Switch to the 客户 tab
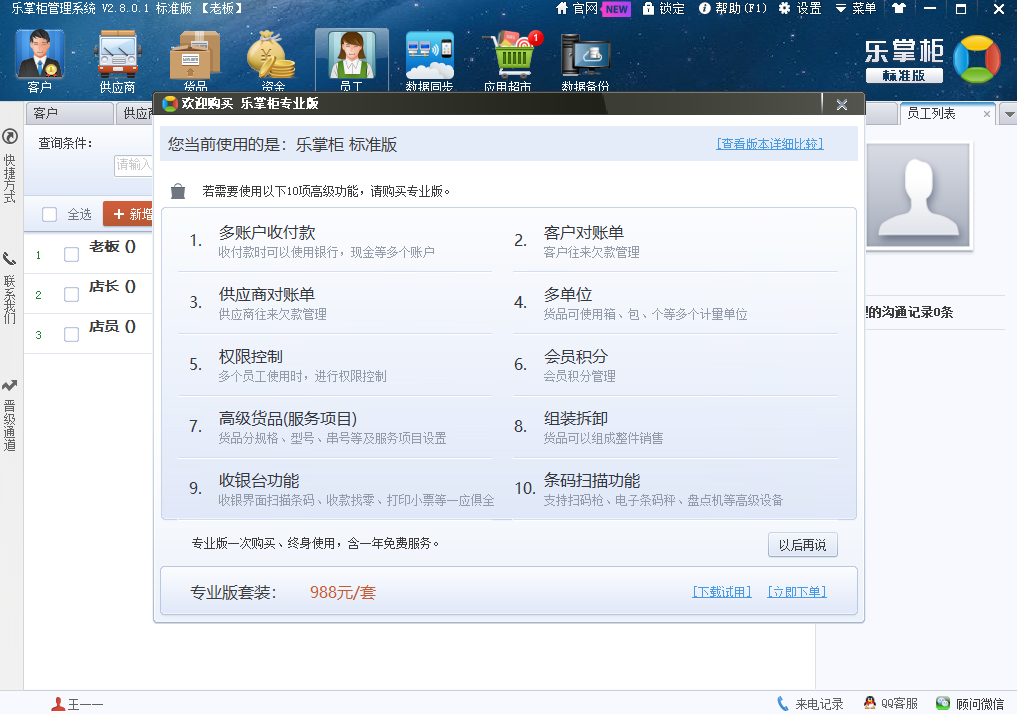 (x=69, y=113)
